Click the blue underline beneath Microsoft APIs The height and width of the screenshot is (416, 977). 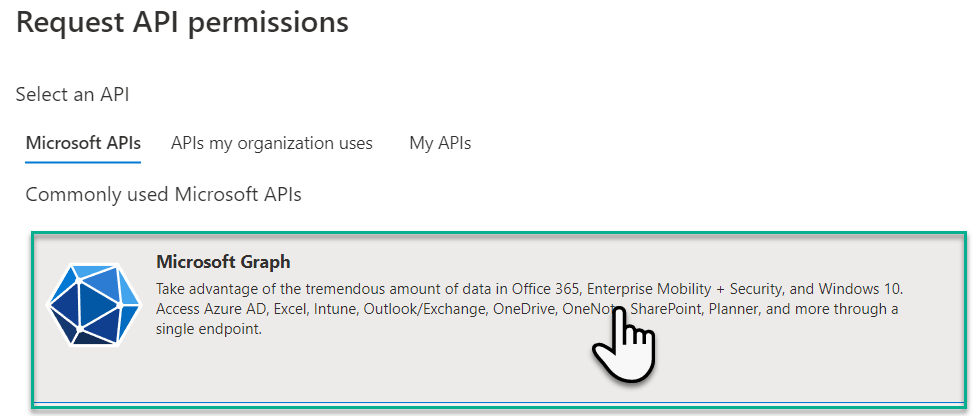tap(83, 162)
